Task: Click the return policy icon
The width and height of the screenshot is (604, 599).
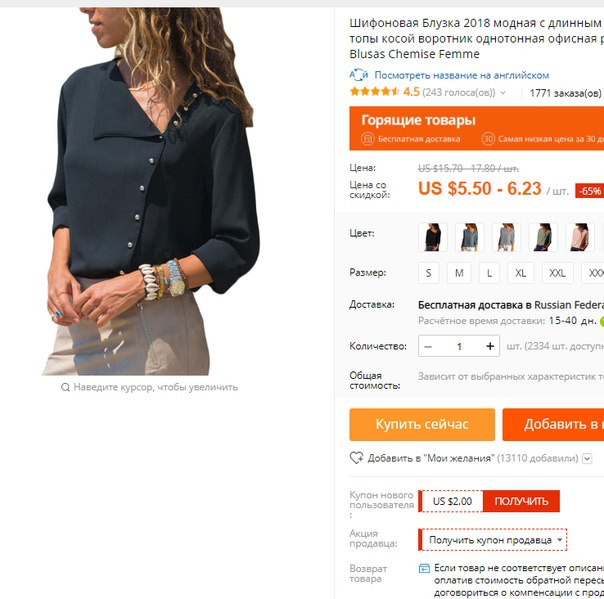Action: (424, 568)
